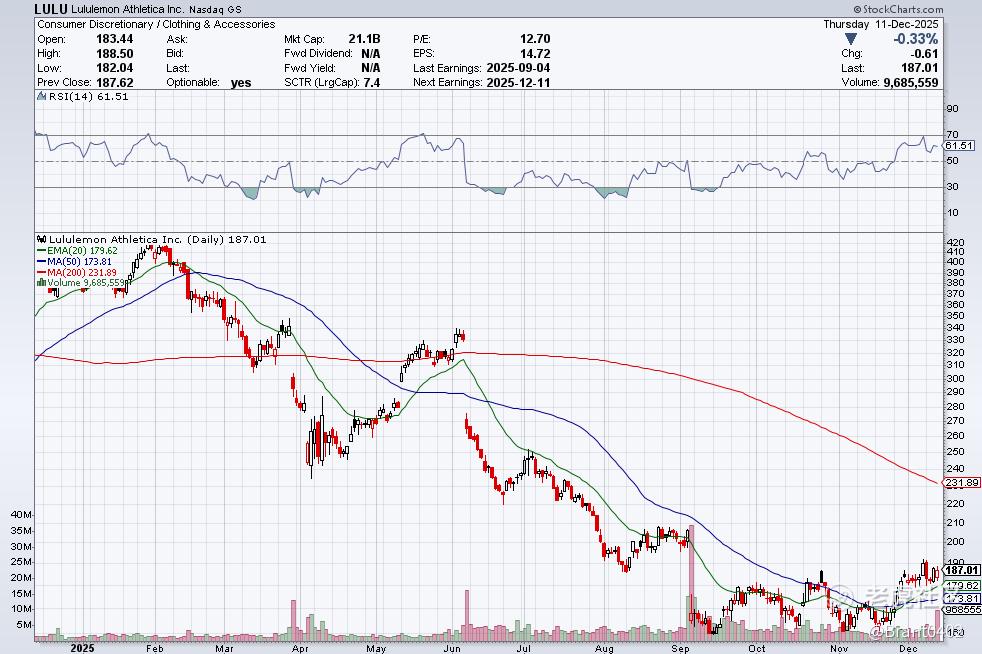Click the P/E value 12.70
The width and height of the screenshot is (982, 654).
point(535,39)
